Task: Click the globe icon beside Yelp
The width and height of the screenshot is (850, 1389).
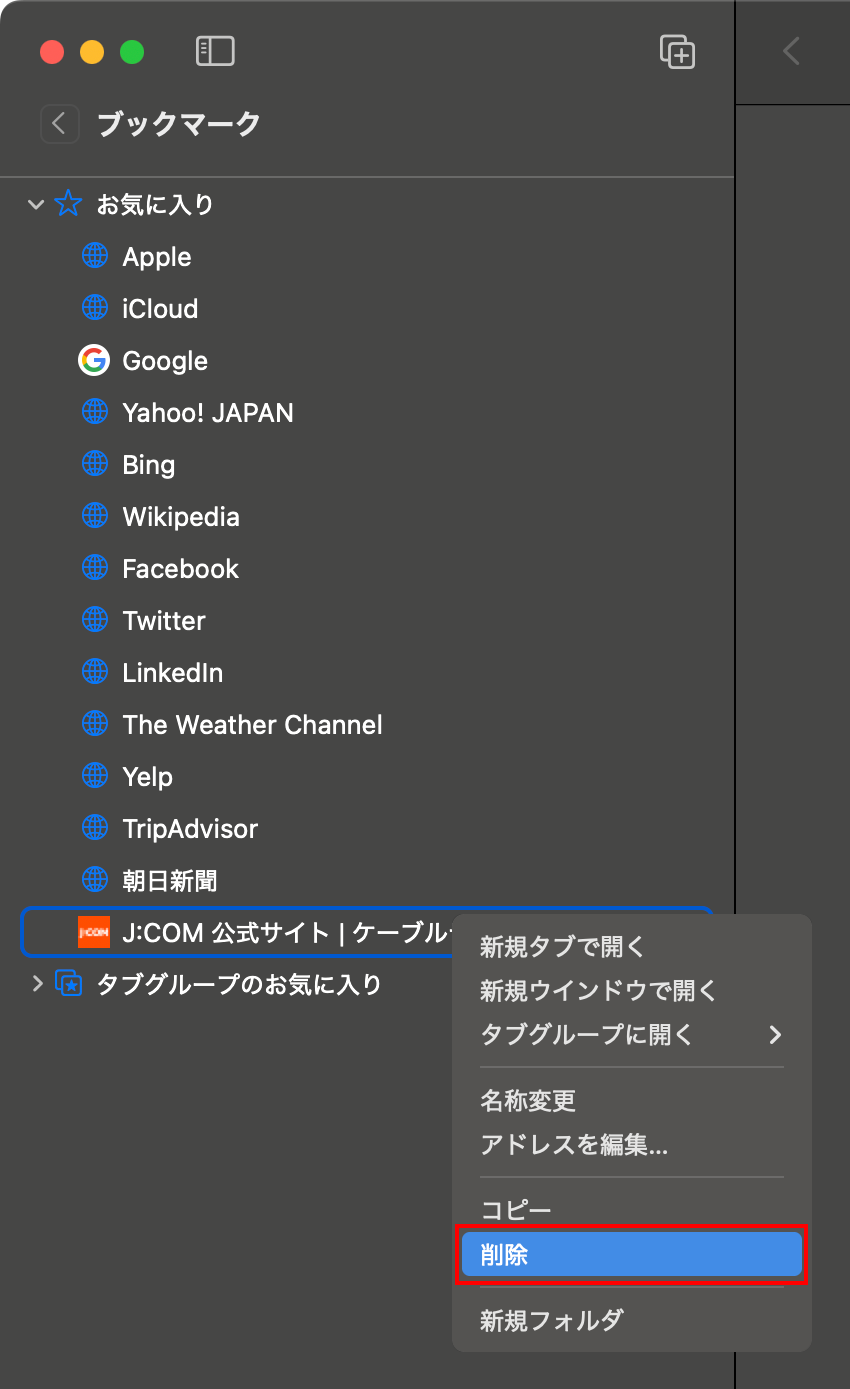Action: pyautogui.click(x=94, y=776)
